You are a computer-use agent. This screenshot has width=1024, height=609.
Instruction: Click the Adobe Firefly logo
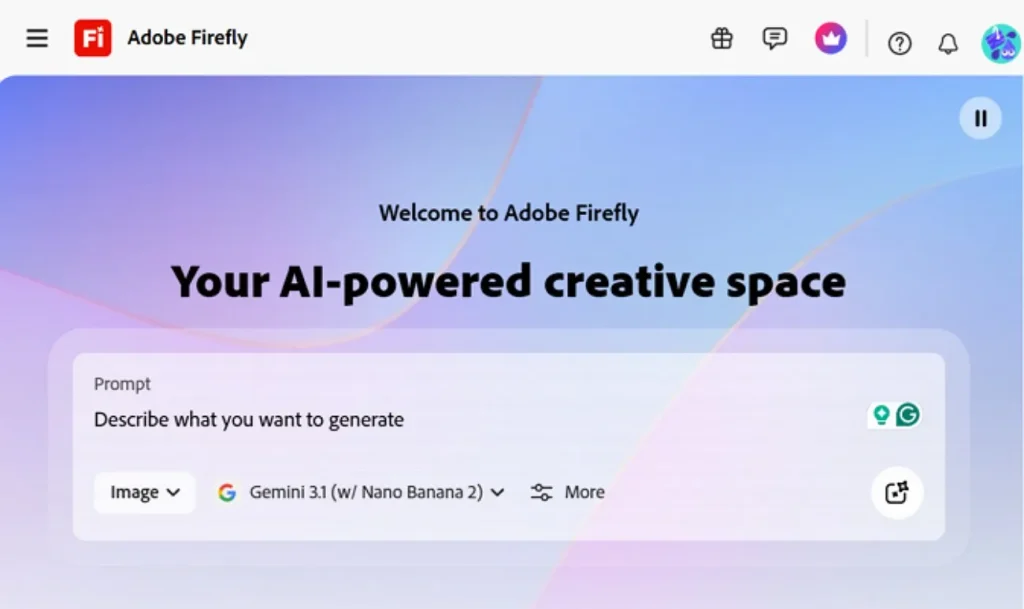(x=92, y=38)
